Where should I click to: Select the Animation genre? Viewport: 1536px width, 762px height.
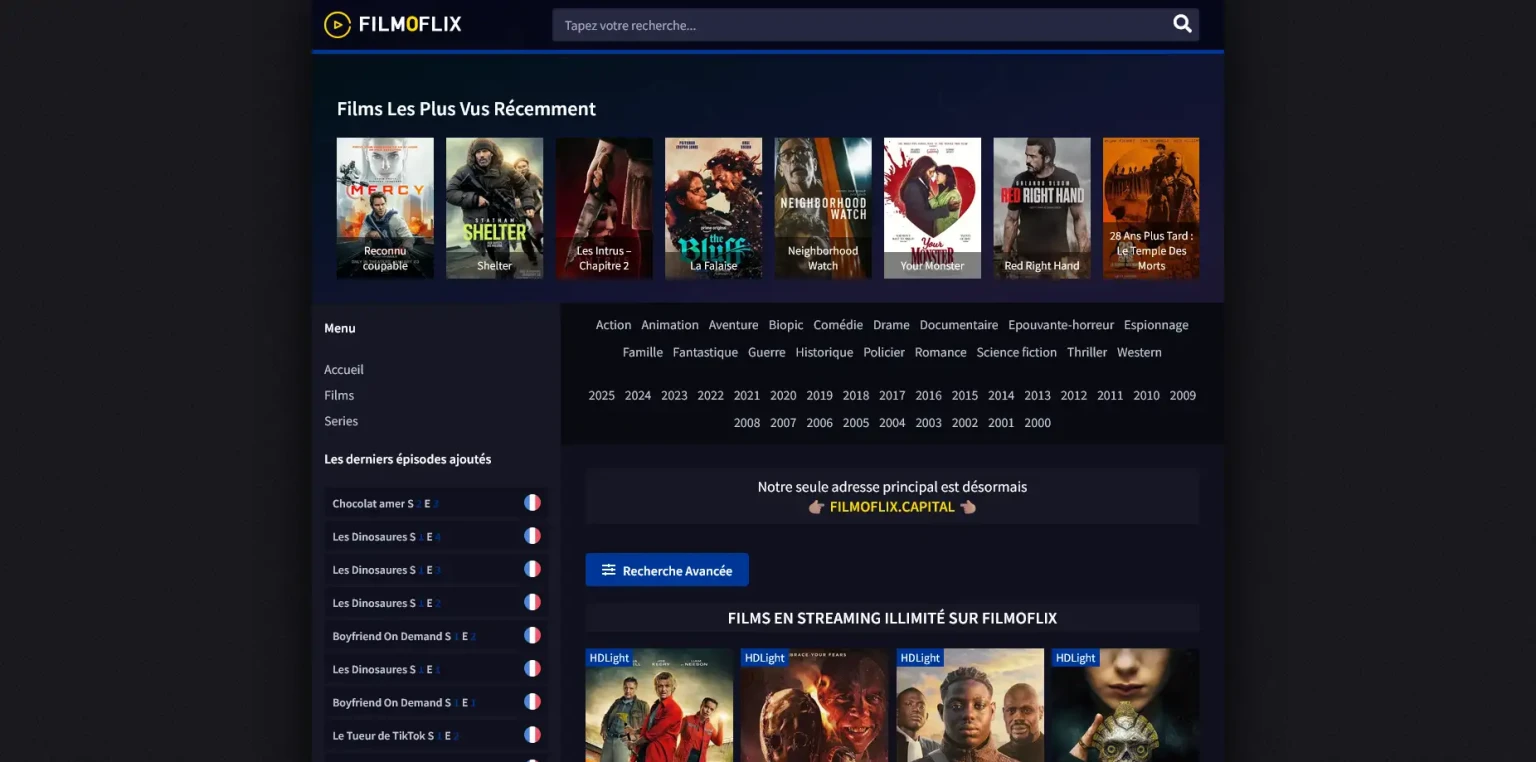tap(670, 325)
